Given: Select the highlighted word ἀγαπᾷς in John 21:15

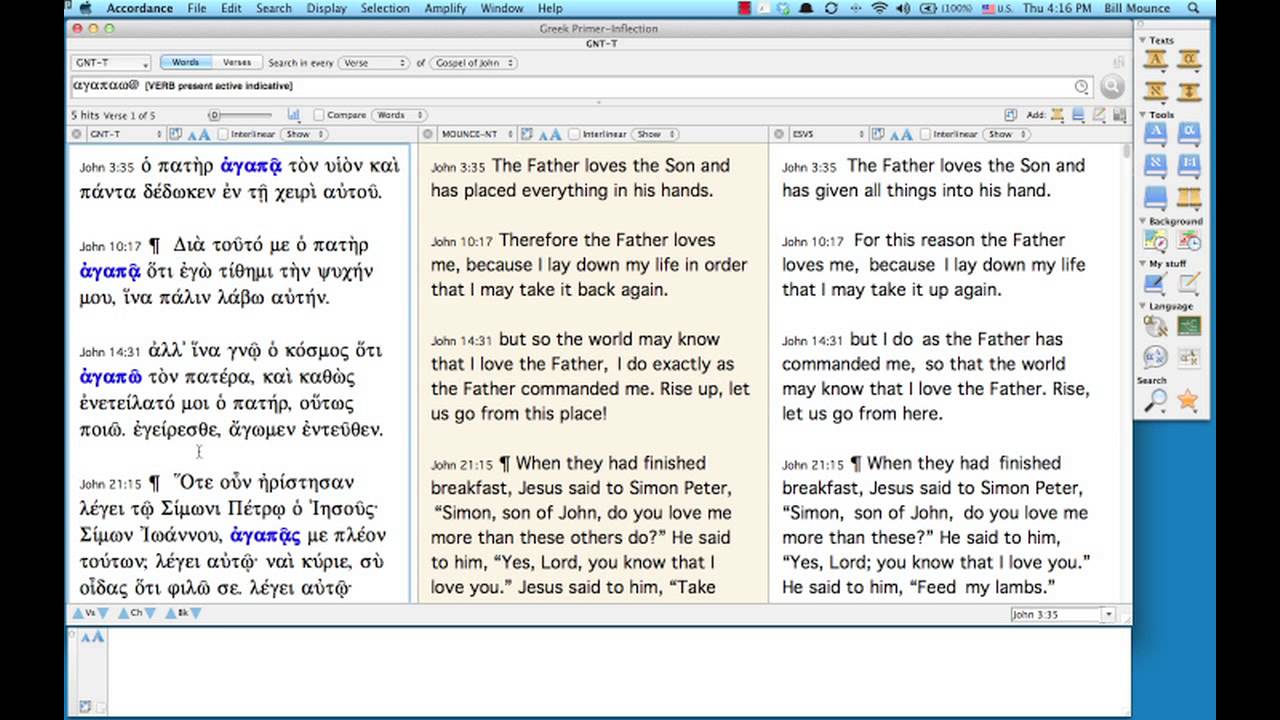Looking at the screenshot, I should (264, 535).
